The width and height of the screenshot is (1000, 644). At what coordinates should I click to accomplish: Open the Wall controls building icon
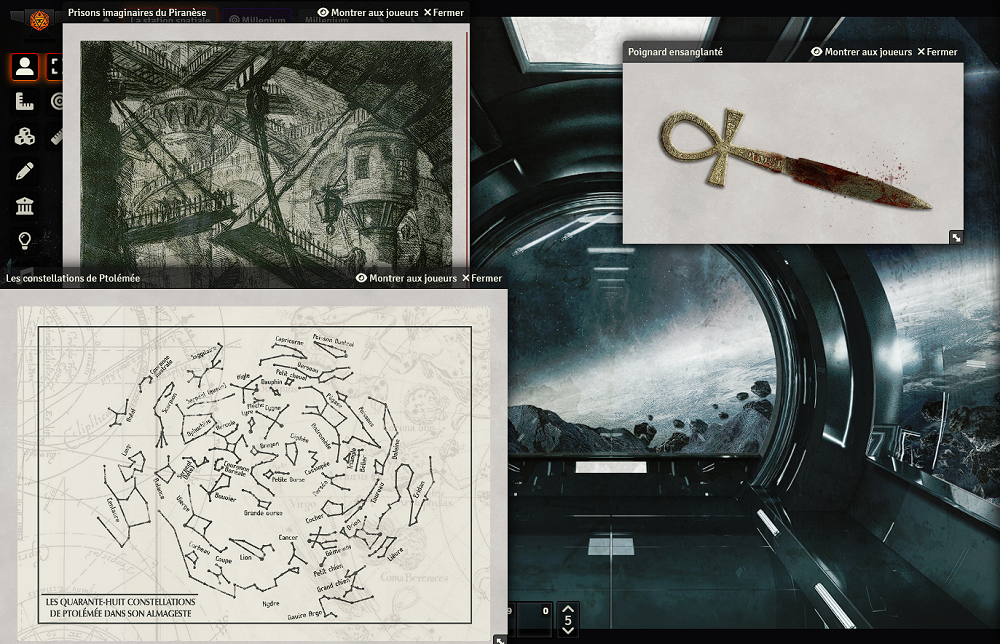click(26, 206)
